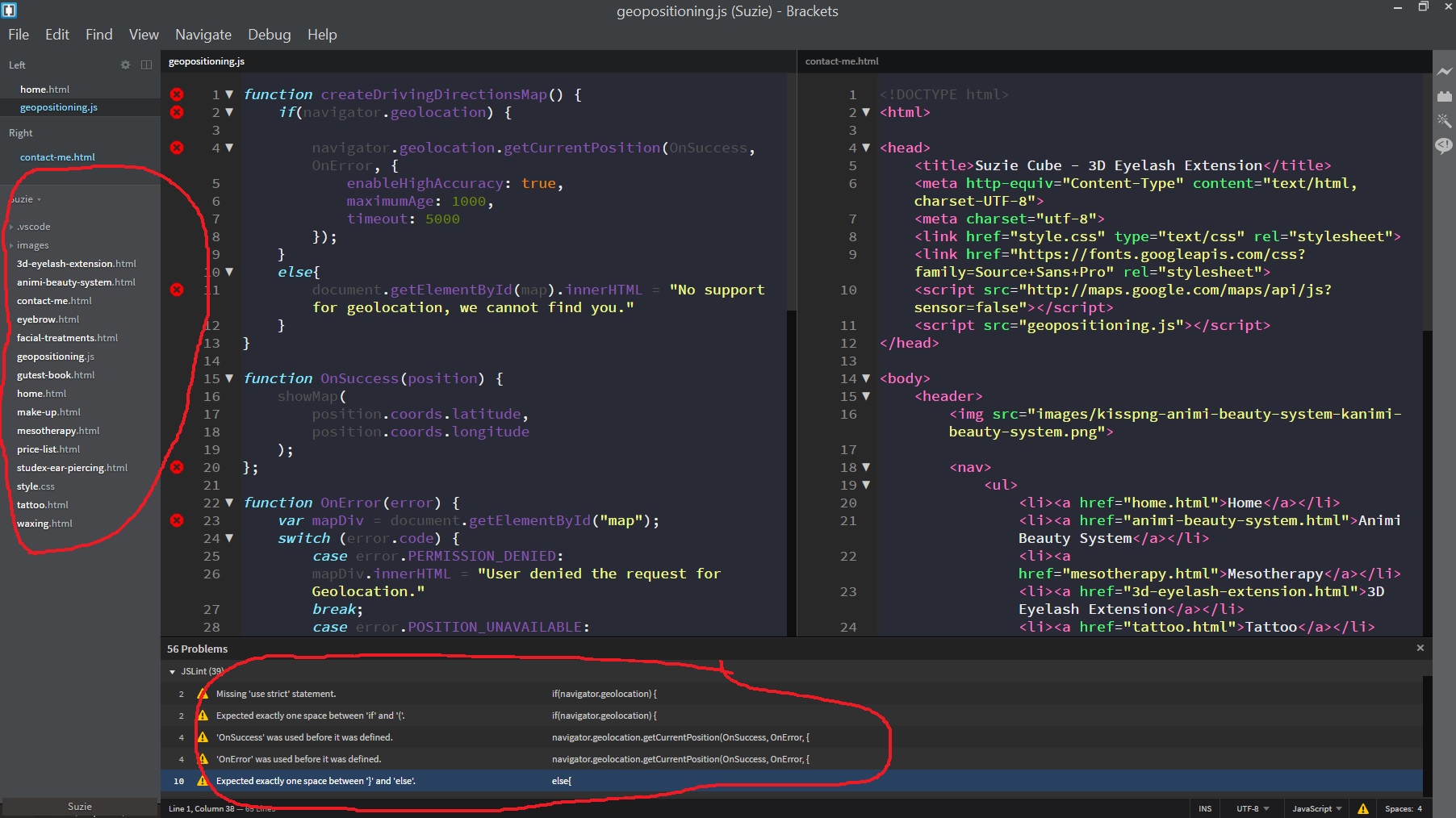
Task: Open working set settings via gear icon
Action: point(125,65)
